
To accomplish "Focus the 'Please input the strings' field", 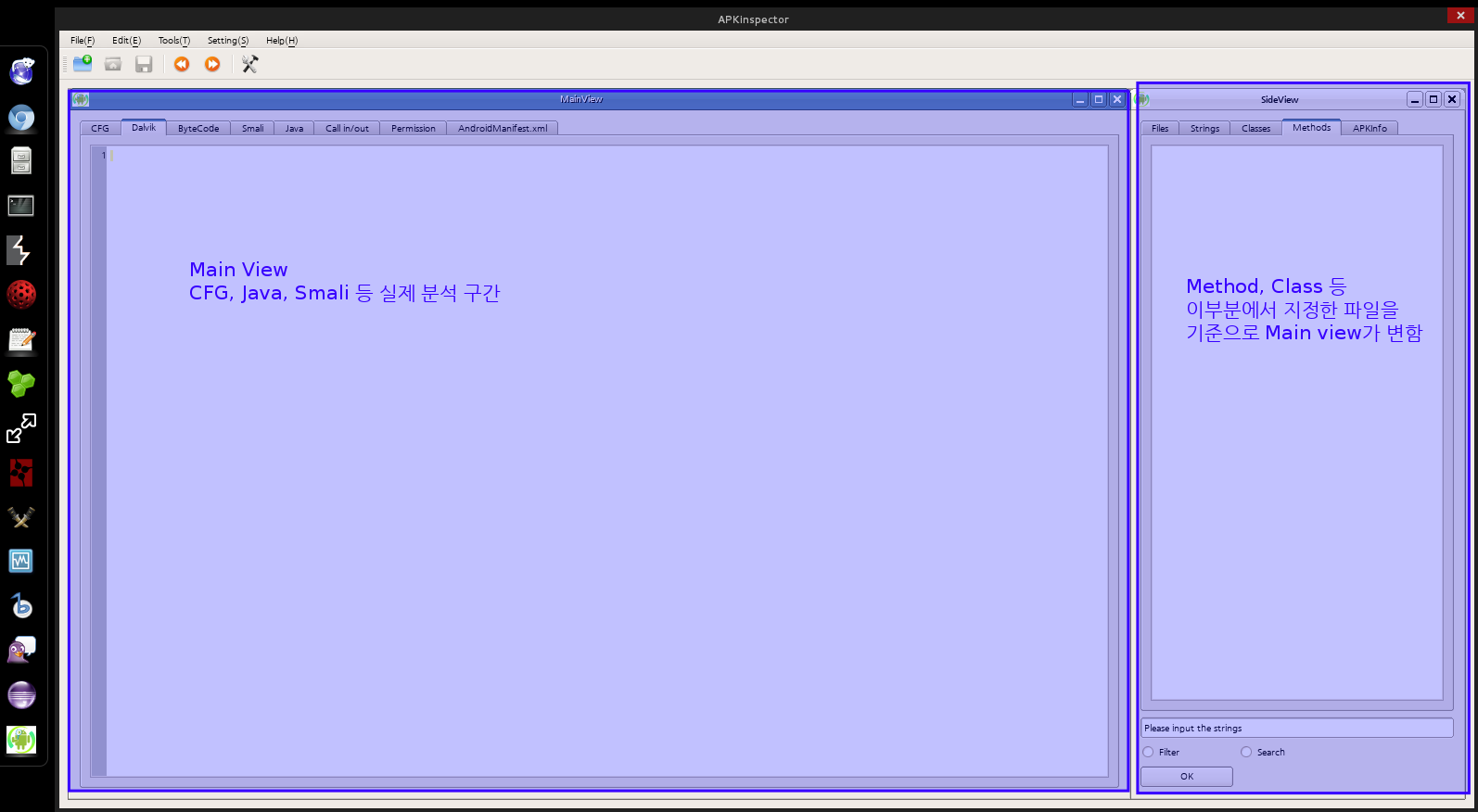I will [1296, 729].
